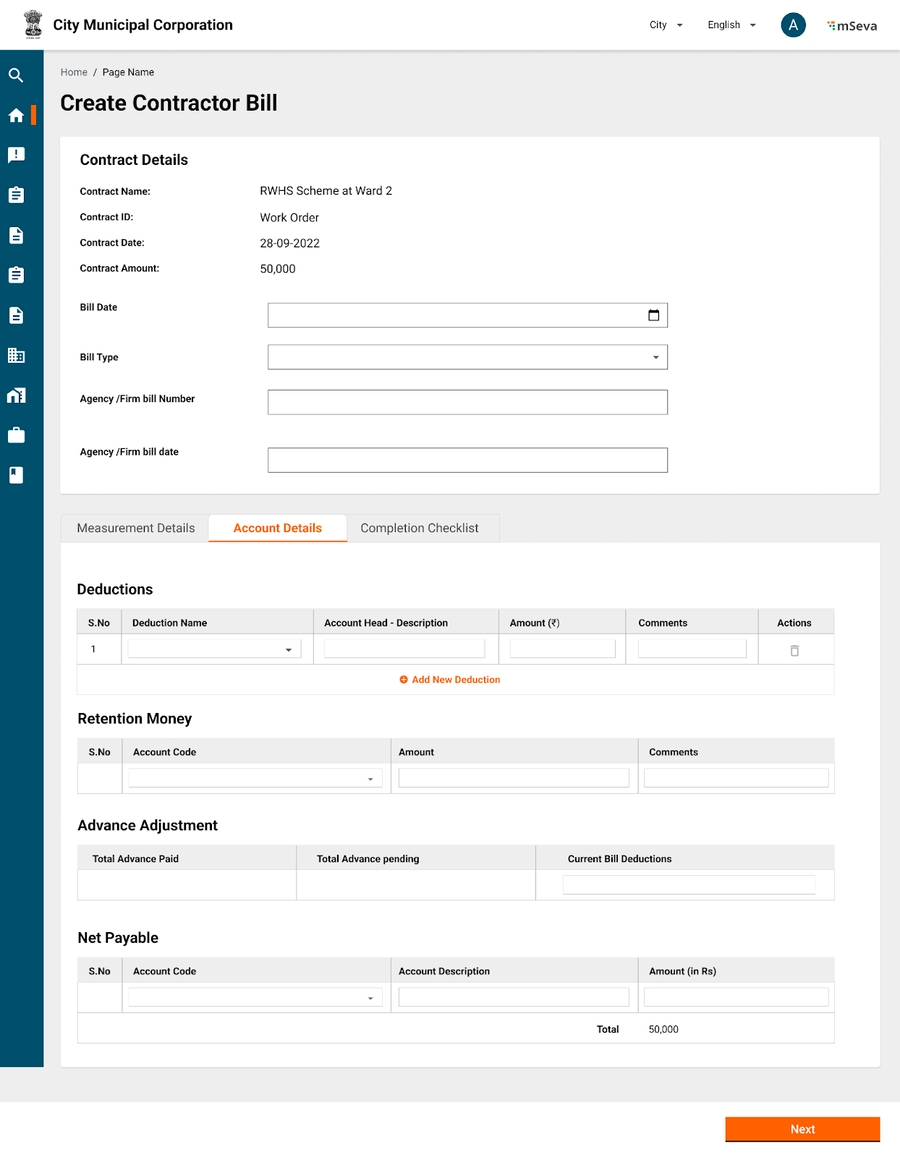This screenshot has width=900, height=1157.
Task: Expand the English language selector
Action: pos(731,25)
